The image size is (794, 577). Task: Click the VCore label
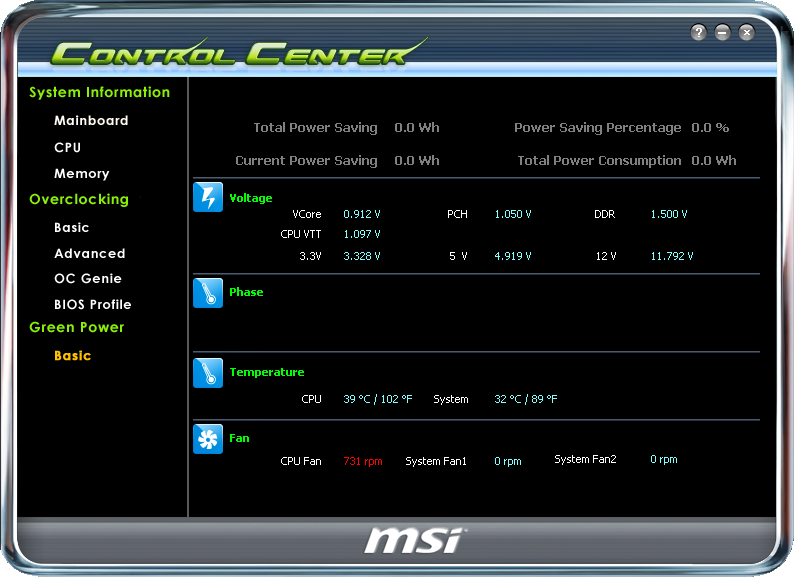click(x=307, y=214)
